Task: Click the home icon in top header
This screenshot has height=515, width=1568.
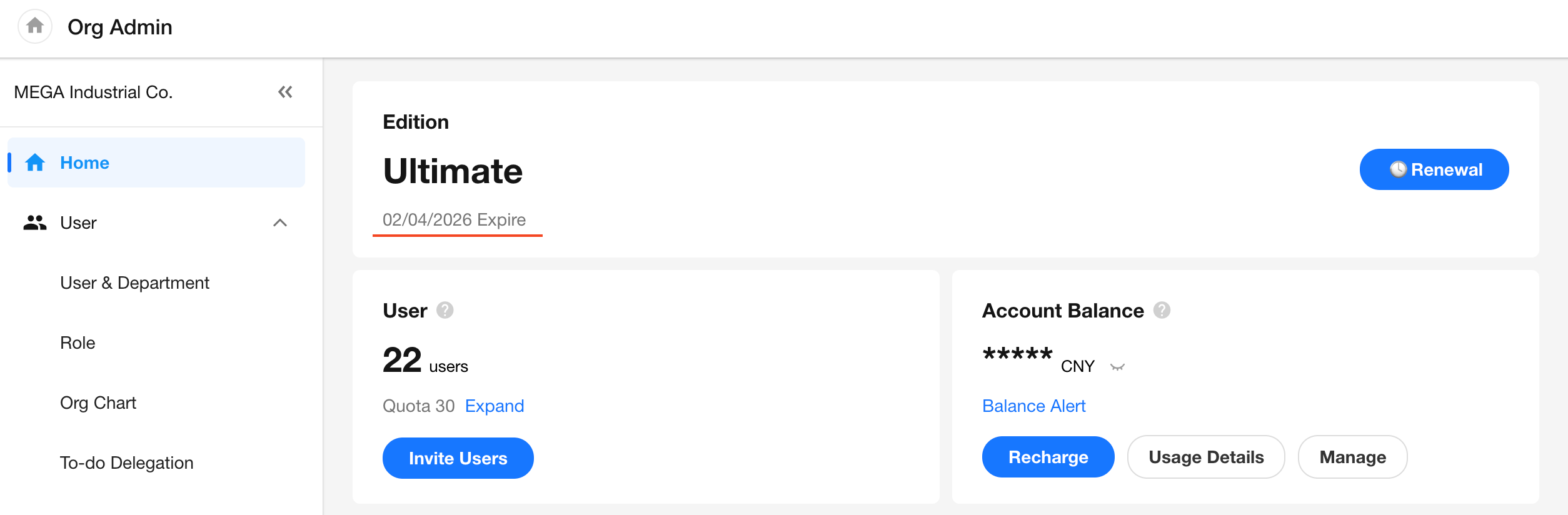Action: coord(35,26)
